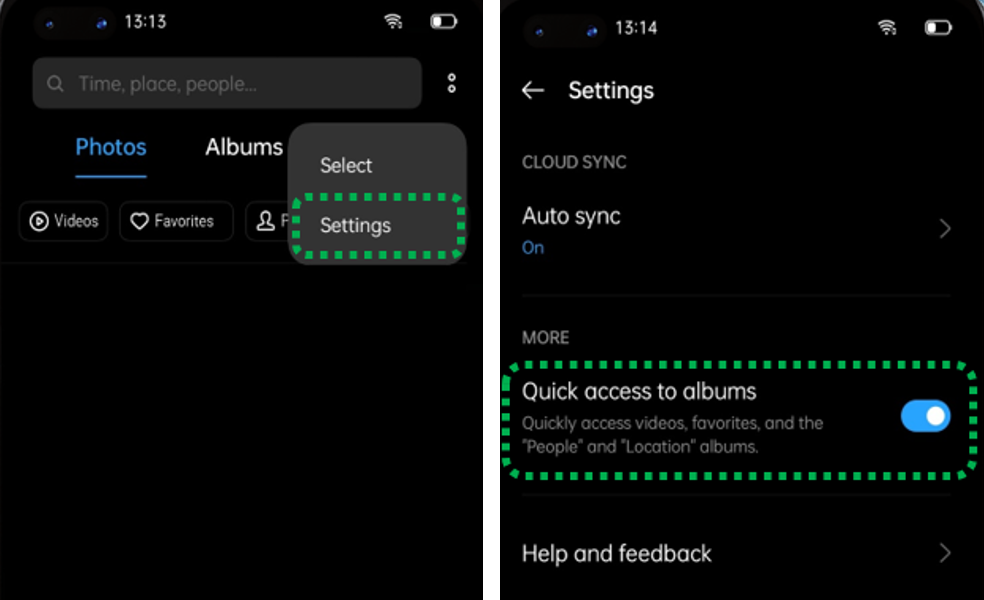The image size is (984, 600).
Task: Tap Wi-Fi icon in right phone status bar
Action: click(887, 27)
